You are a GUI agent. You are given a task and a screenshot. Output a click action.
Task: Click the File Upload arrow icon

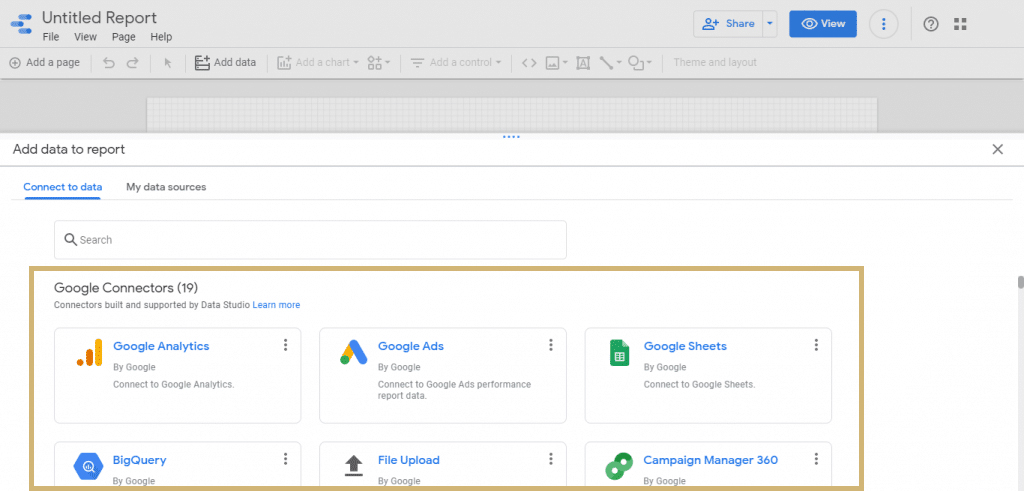[353, 466]
